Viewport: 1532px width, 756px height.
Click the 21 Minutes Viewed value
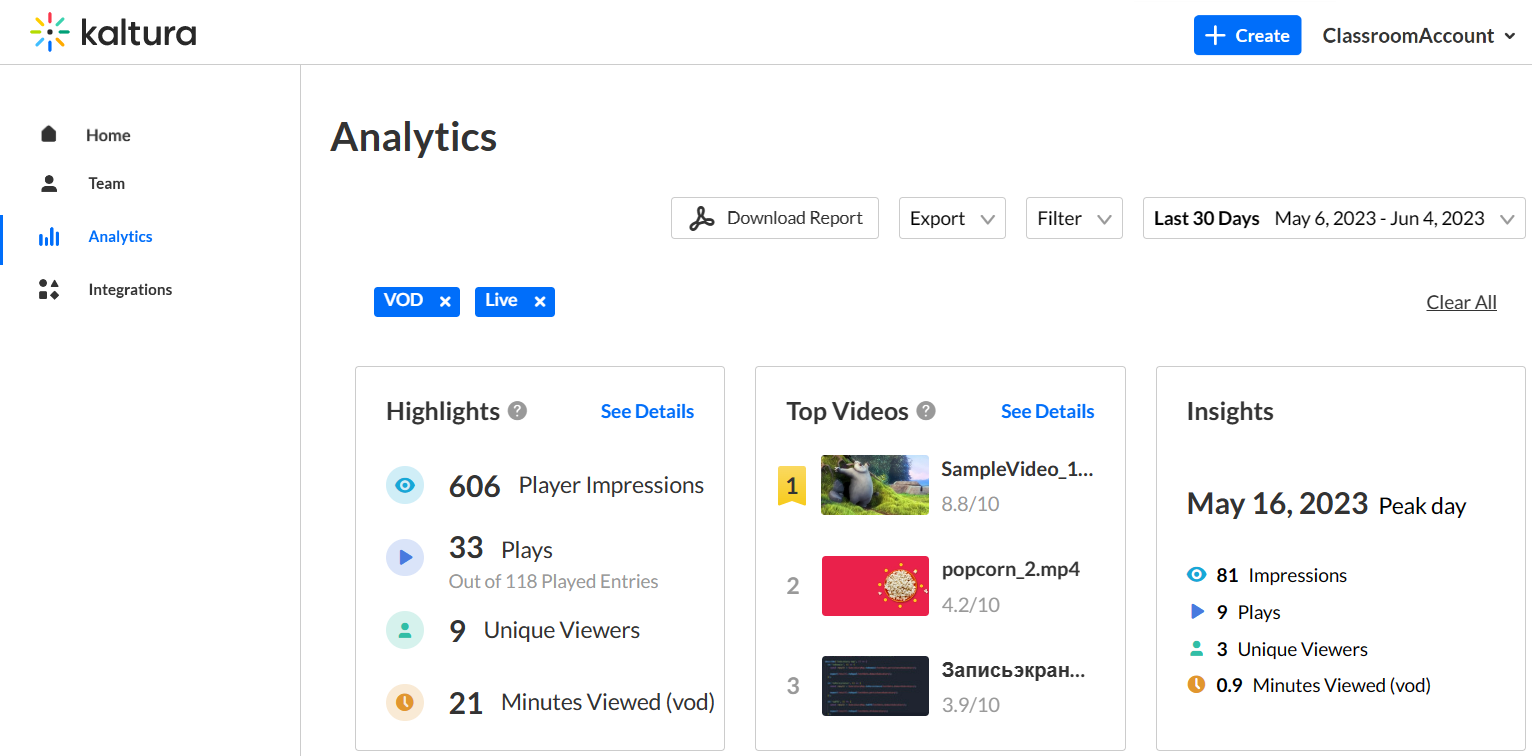pyautogui.click(x=466, y=704)
